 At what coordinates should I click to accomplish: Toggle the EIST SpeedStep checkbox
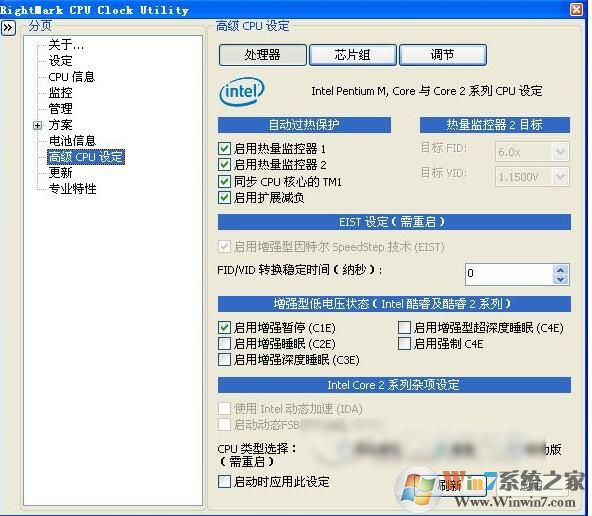(x=224, y=247)
